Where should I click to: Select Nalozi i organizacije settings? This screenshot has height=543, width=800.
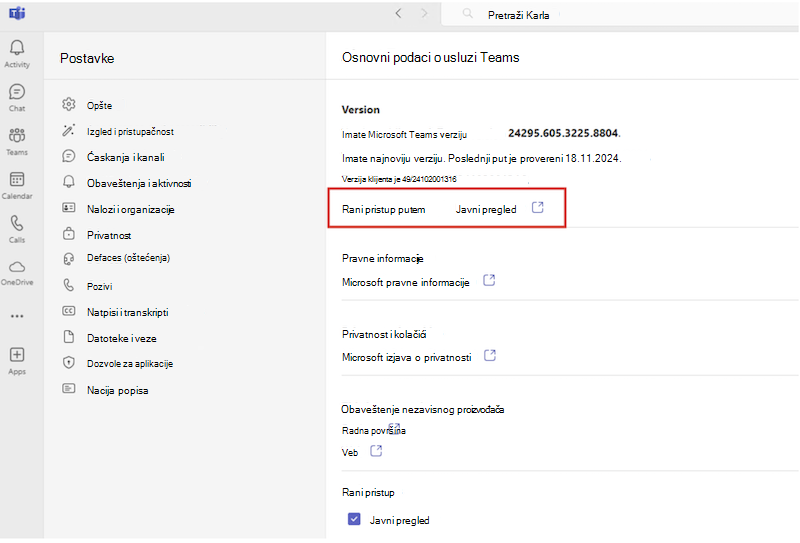[x=131, y=209]
